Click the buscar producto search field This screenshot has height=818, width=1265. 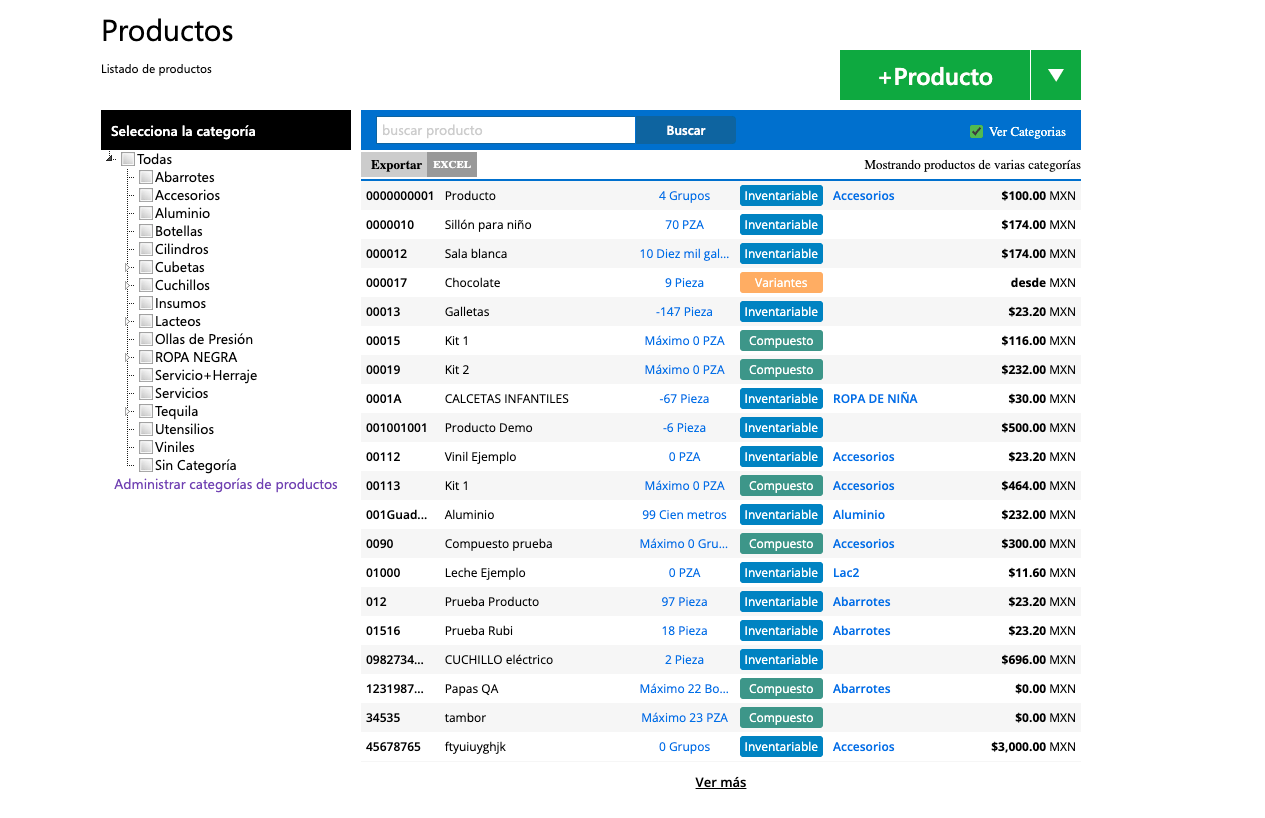pyautogui.click(x=506, y=130)
